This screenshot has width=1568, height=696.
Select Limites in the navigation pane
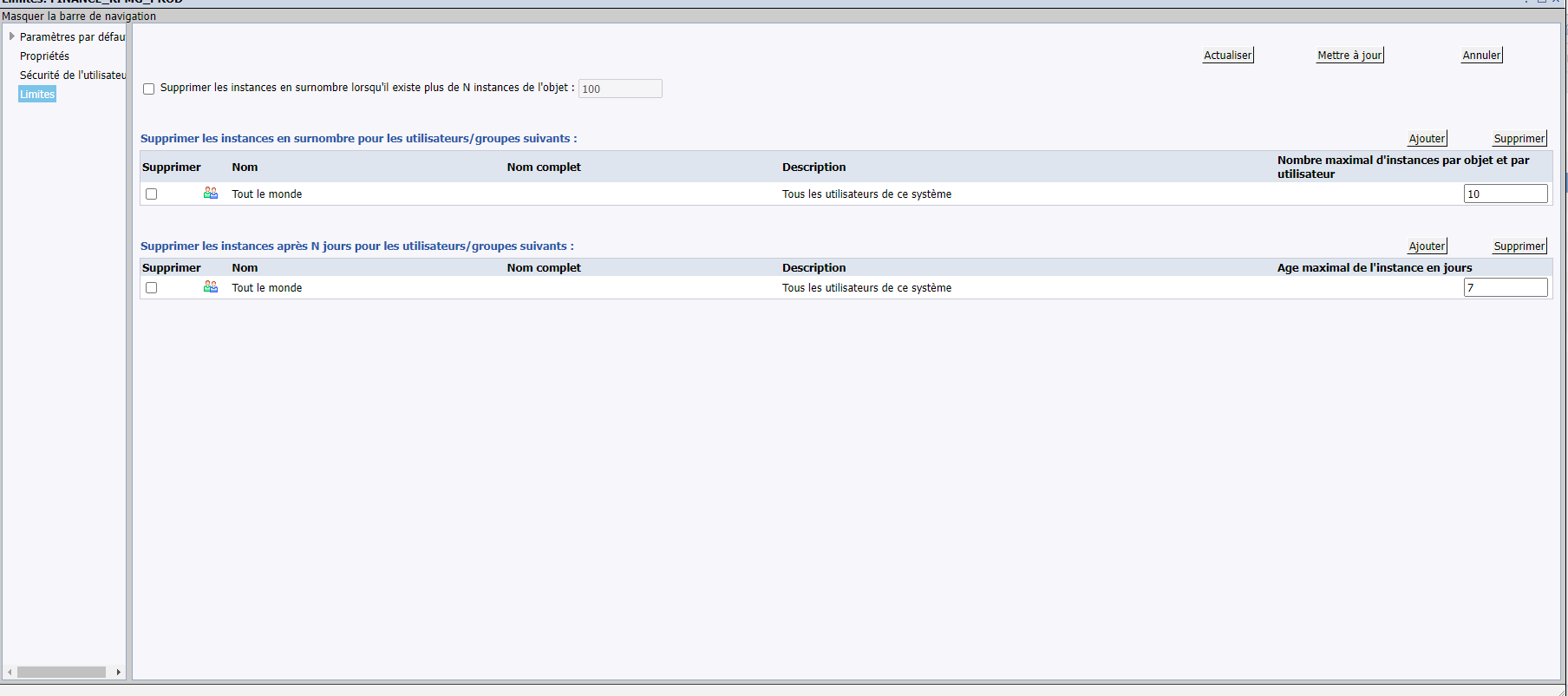[x=37, y=94]
